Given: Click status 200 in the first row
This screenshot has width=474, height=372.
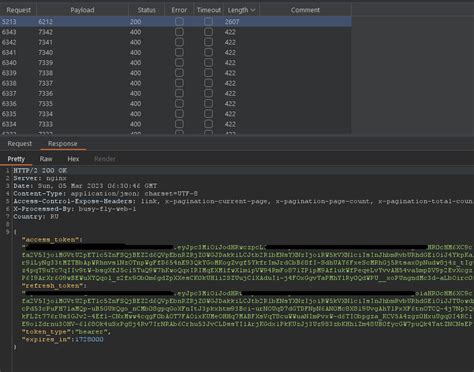Looking at the screenshot, I should tap(135, 22).
